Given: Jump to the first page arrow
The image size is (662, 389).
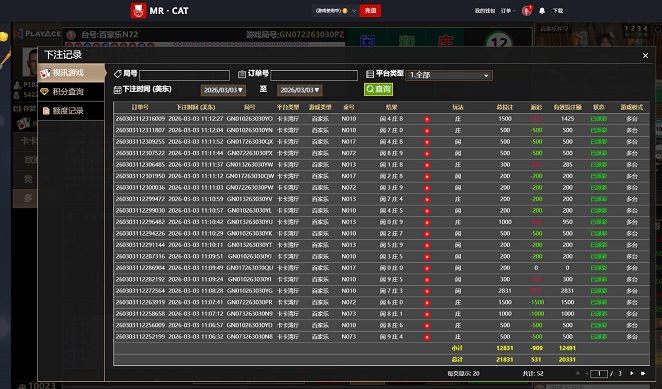Looking at the screenshot, I should [x=577, y=373].
